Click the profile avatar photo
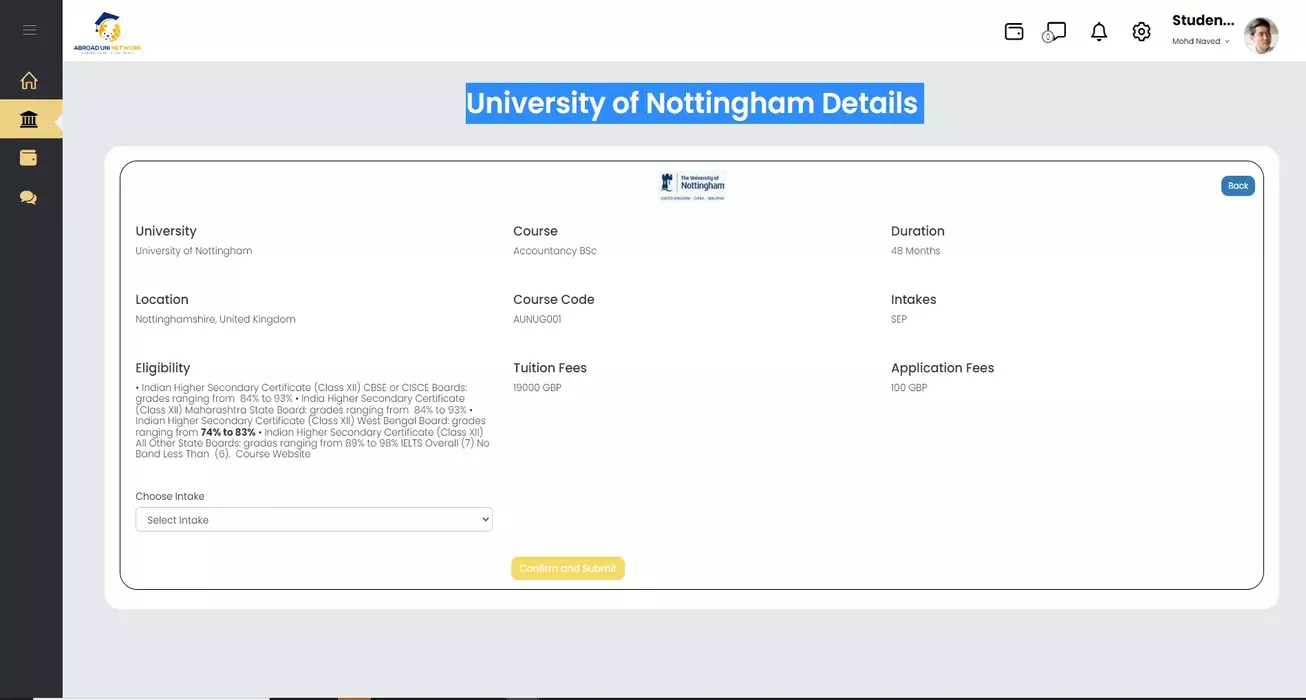Image resolution: width=1306 pixels, height=700 pixels. click(x=1260, y=35)
